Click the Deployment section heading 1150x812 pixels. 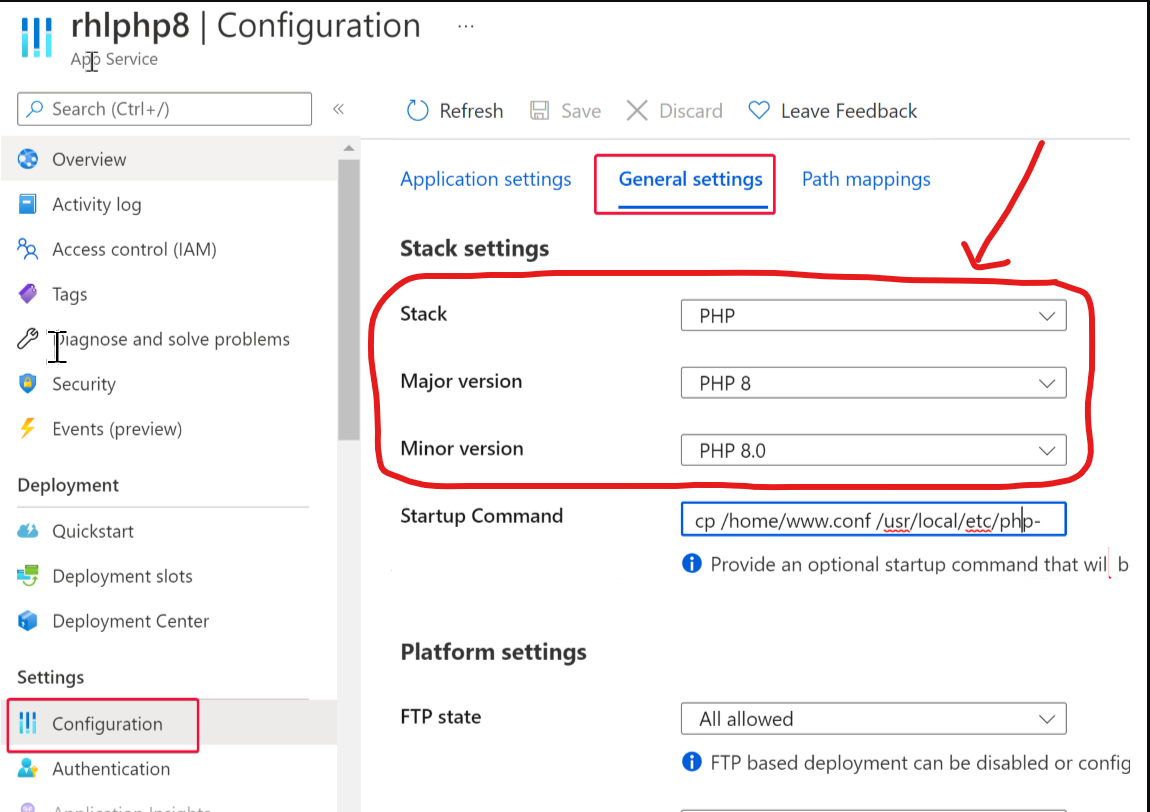[x=68, y=485]
